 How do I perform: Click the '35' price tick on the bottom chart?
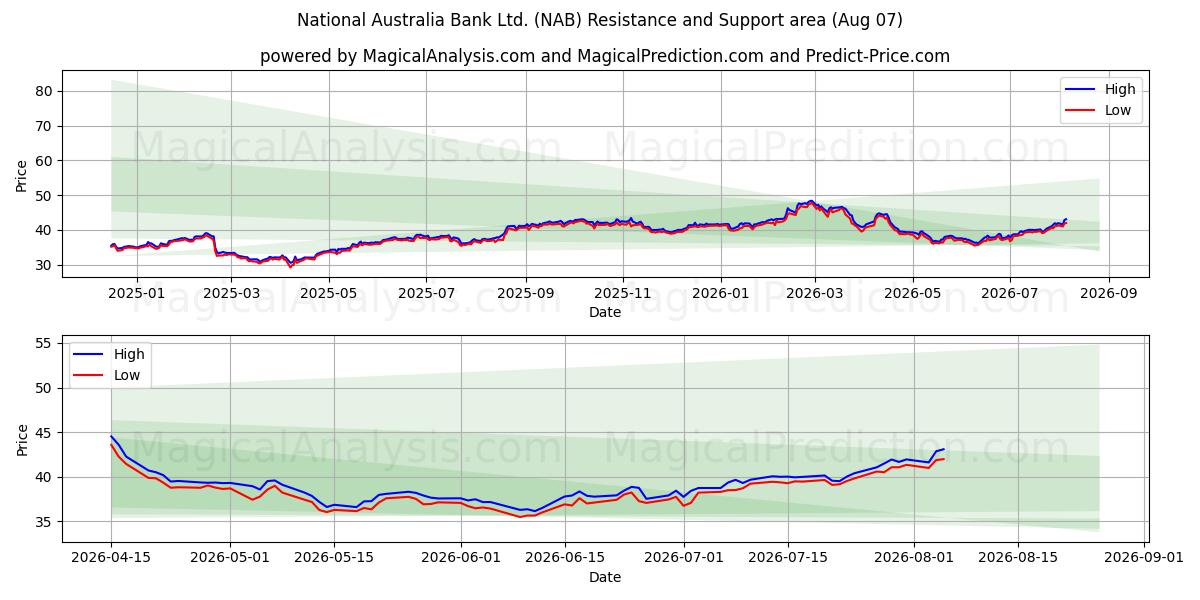point(46,522)
